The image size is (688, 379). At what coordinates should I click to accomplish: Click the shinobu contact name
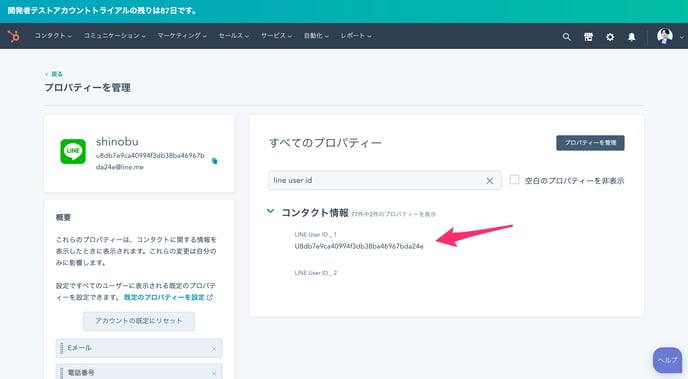117,142
